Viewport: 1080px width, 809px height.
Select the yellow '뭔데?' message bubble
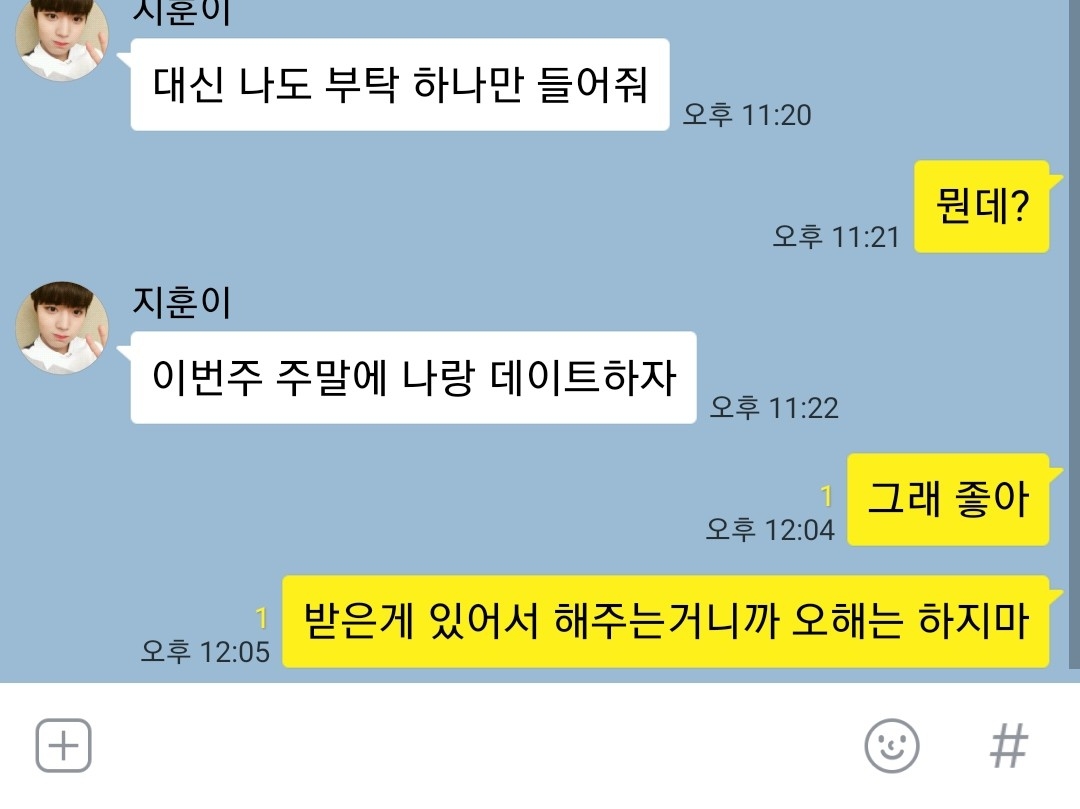pos(982,207)
